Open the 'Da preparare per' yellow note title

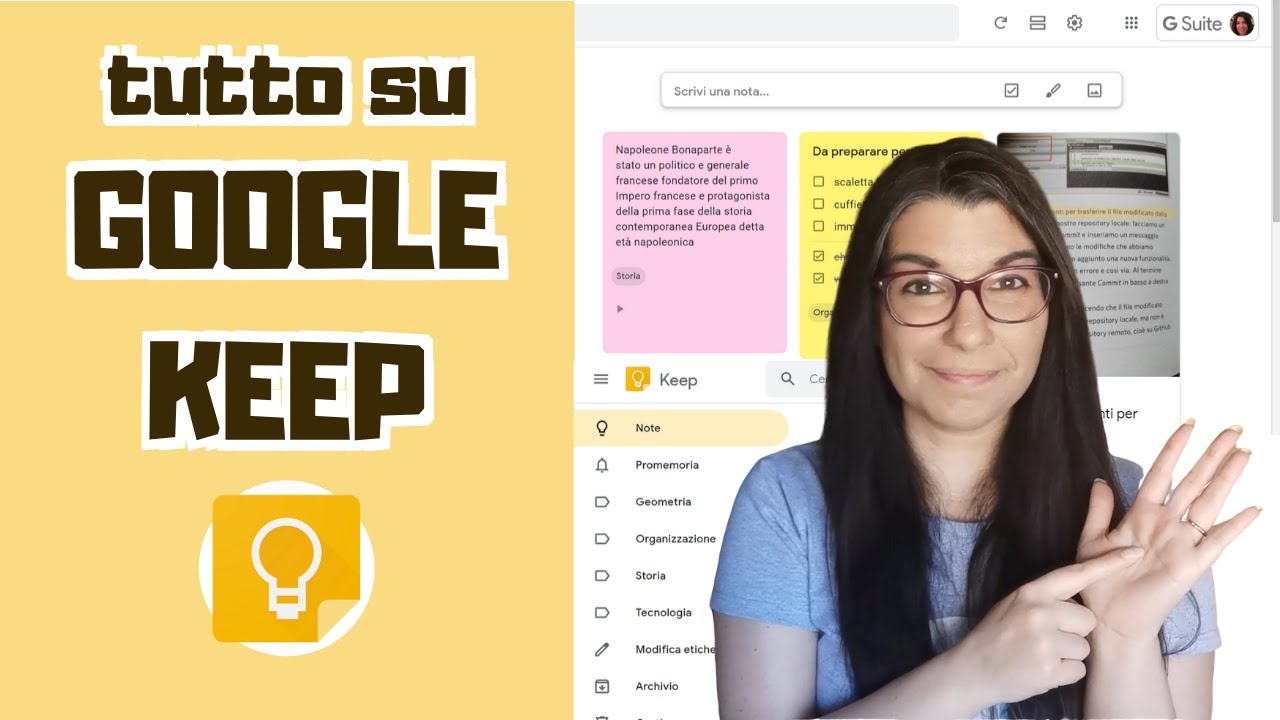tap(858, 152)
